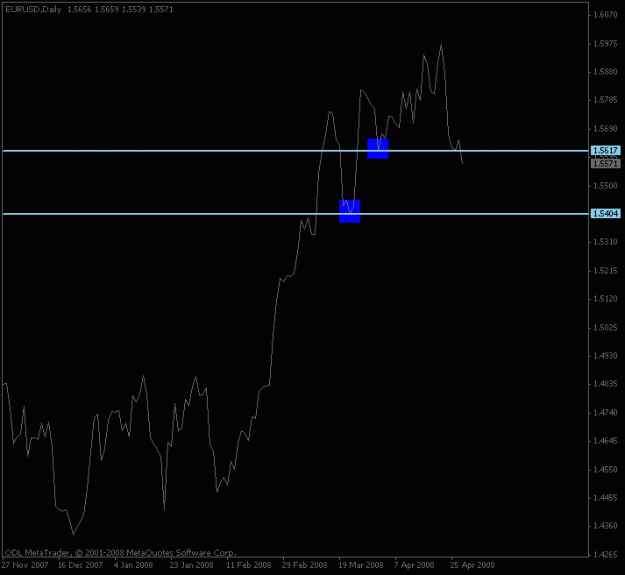Click the 1.5975 price scale value
The height and width of the screenshot is (575, 625).
tap(605, 43)
